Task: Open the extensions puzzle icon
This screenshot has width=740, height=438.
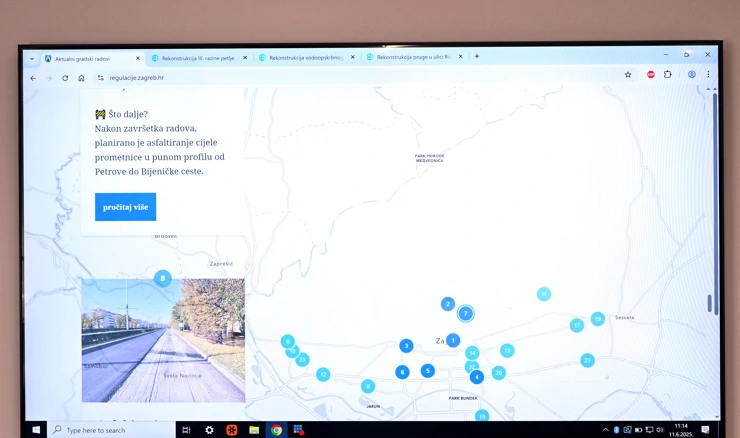Action: click(x=667, y=74)
